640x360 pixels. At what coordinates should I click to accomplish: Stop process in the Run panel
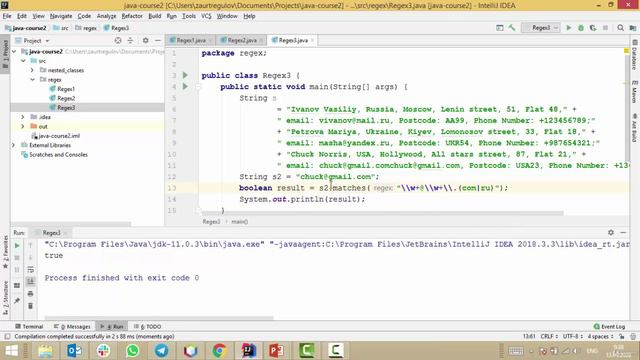pyautogui.click(x=17, y=258)
